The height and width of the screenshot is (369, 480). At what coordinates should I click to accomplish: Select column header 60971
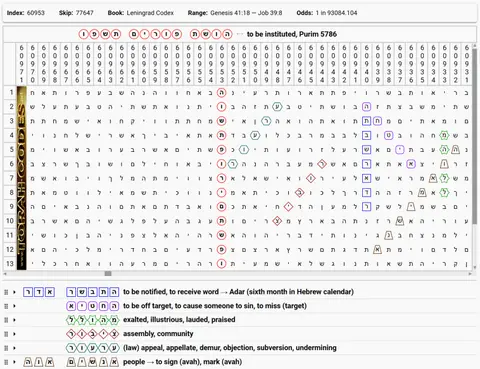click(21, 64)
